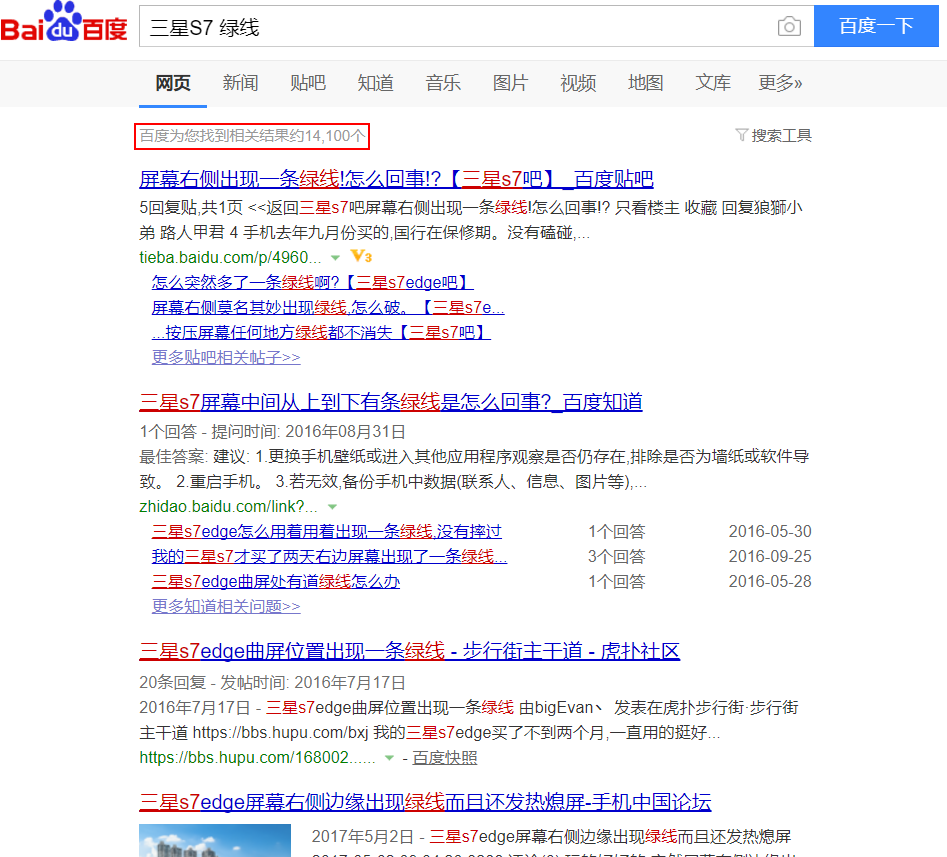Viewport: 947px width, 857px height.
Task: Switch to the 知道 tab
Action: click(x=375, y=84)
